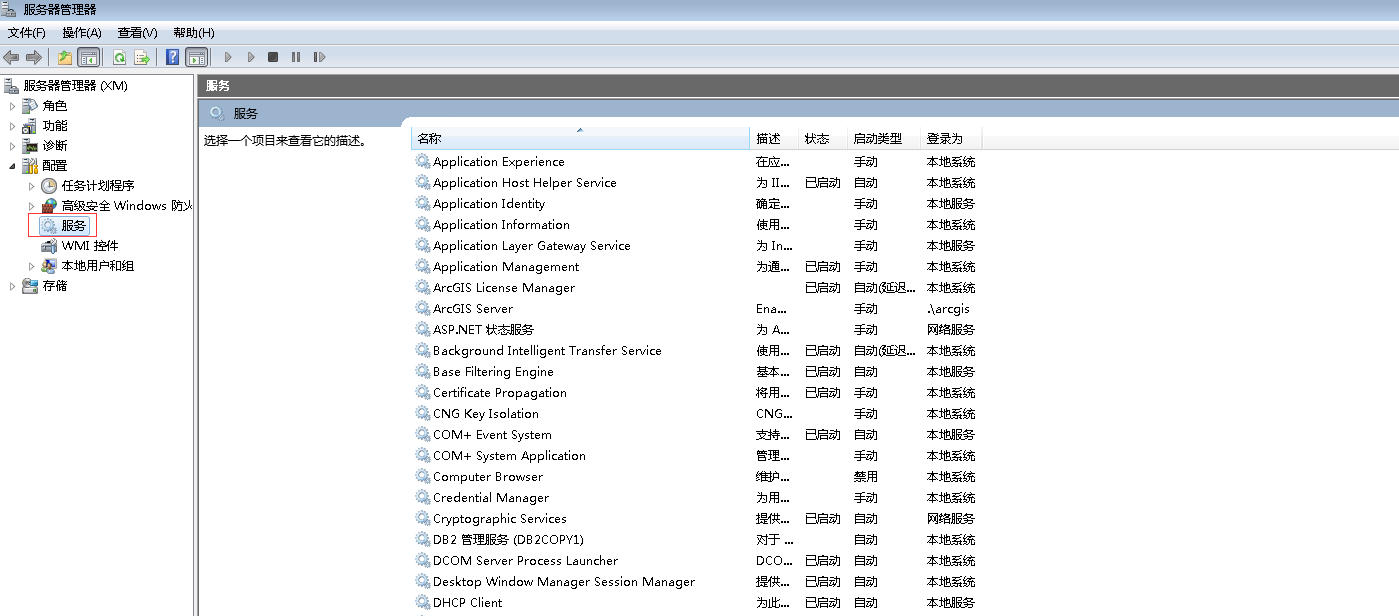
Task: Toggle the Show/Hide Console Tree button
Action: coord(88,57)
